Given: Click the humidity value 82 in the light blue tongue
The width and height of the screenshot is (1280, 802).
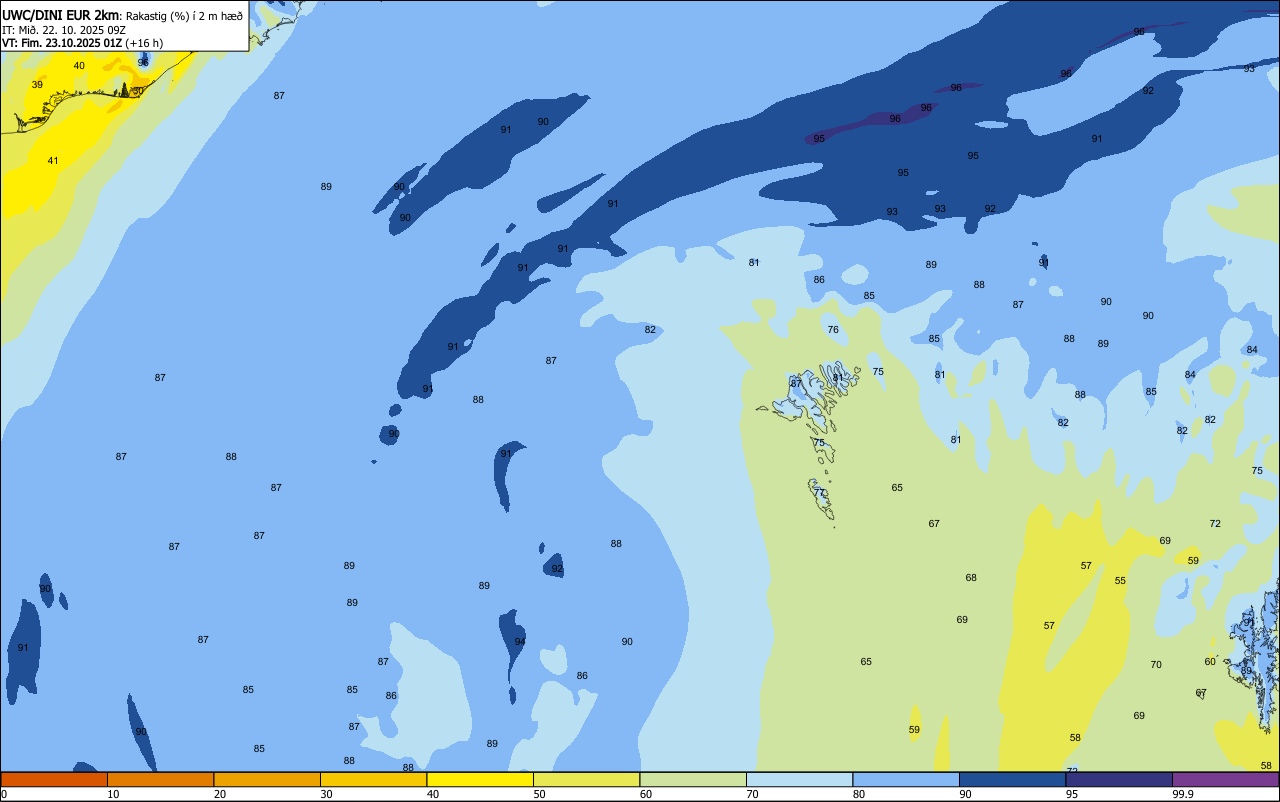Looking at the screenshot, I should point(650,329).
